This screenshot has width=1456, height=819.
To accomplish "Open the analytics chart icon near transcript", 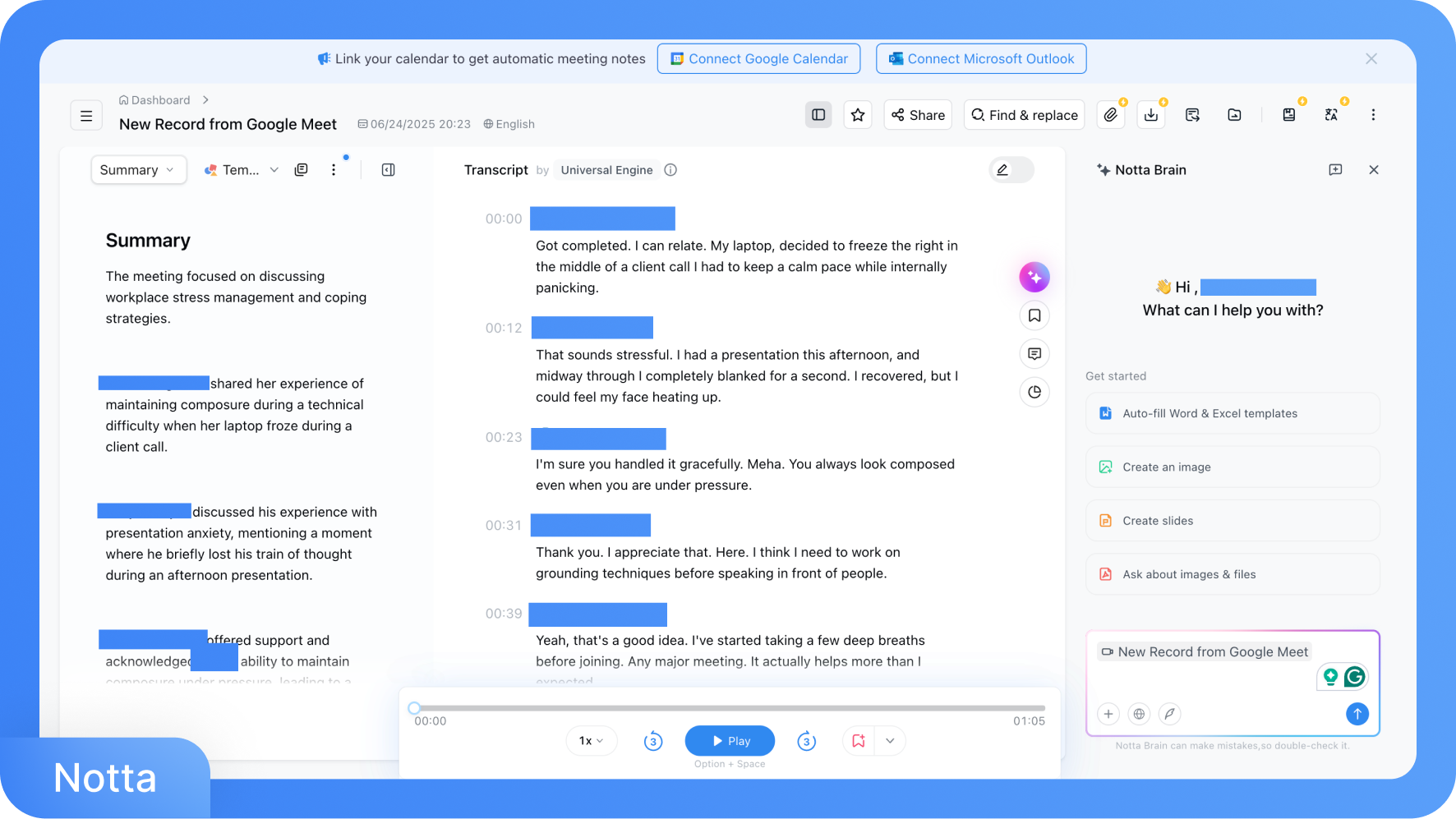I will coord(1034,392).
